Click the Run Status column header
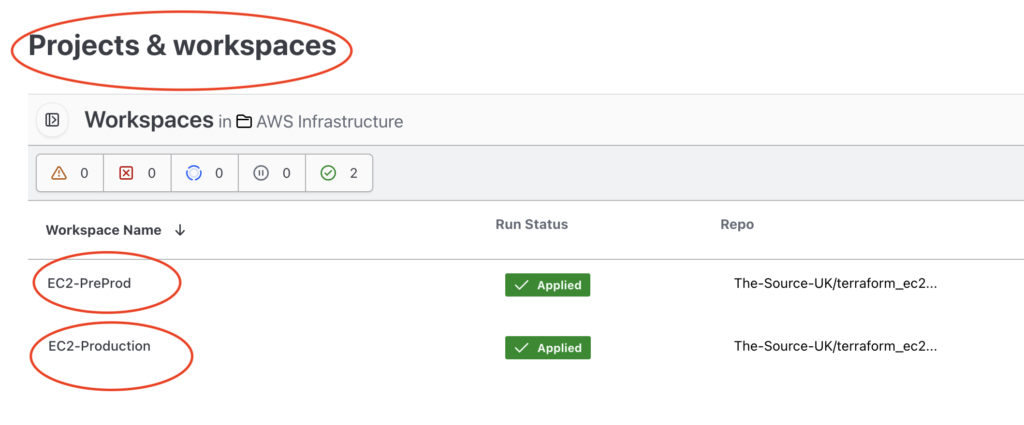Viewport: 1024px width, 425px height. click(x=532, y=225)
